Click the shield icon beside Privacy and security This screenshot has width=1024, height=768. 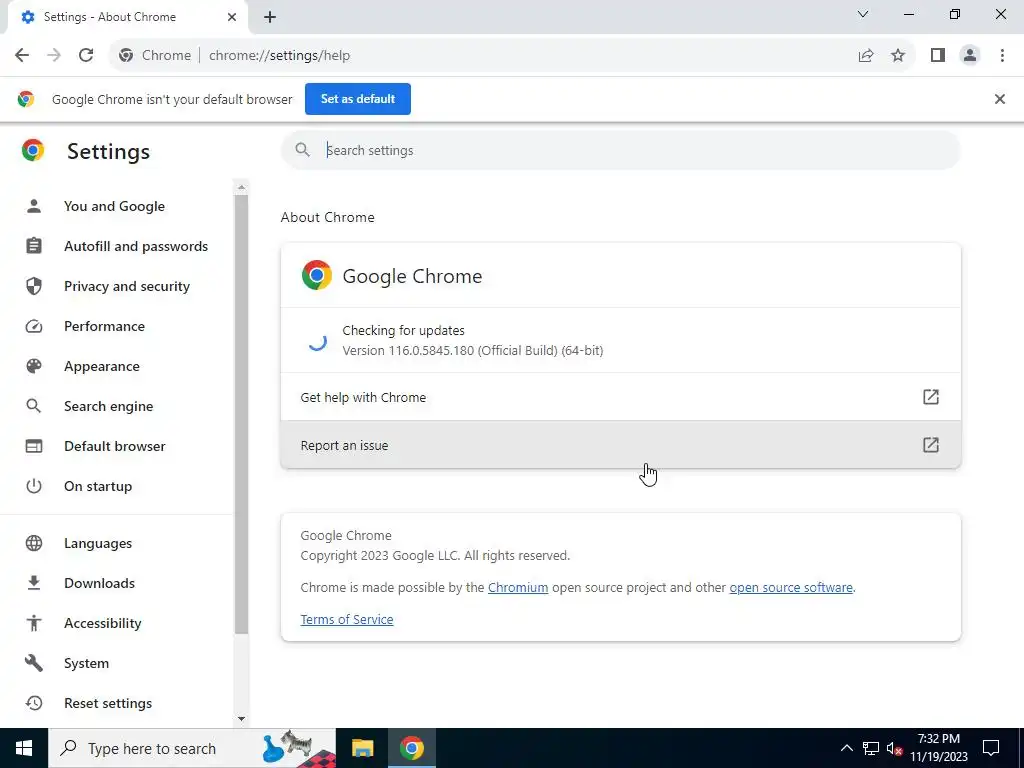pyautogui.click(x=34, y=286)
